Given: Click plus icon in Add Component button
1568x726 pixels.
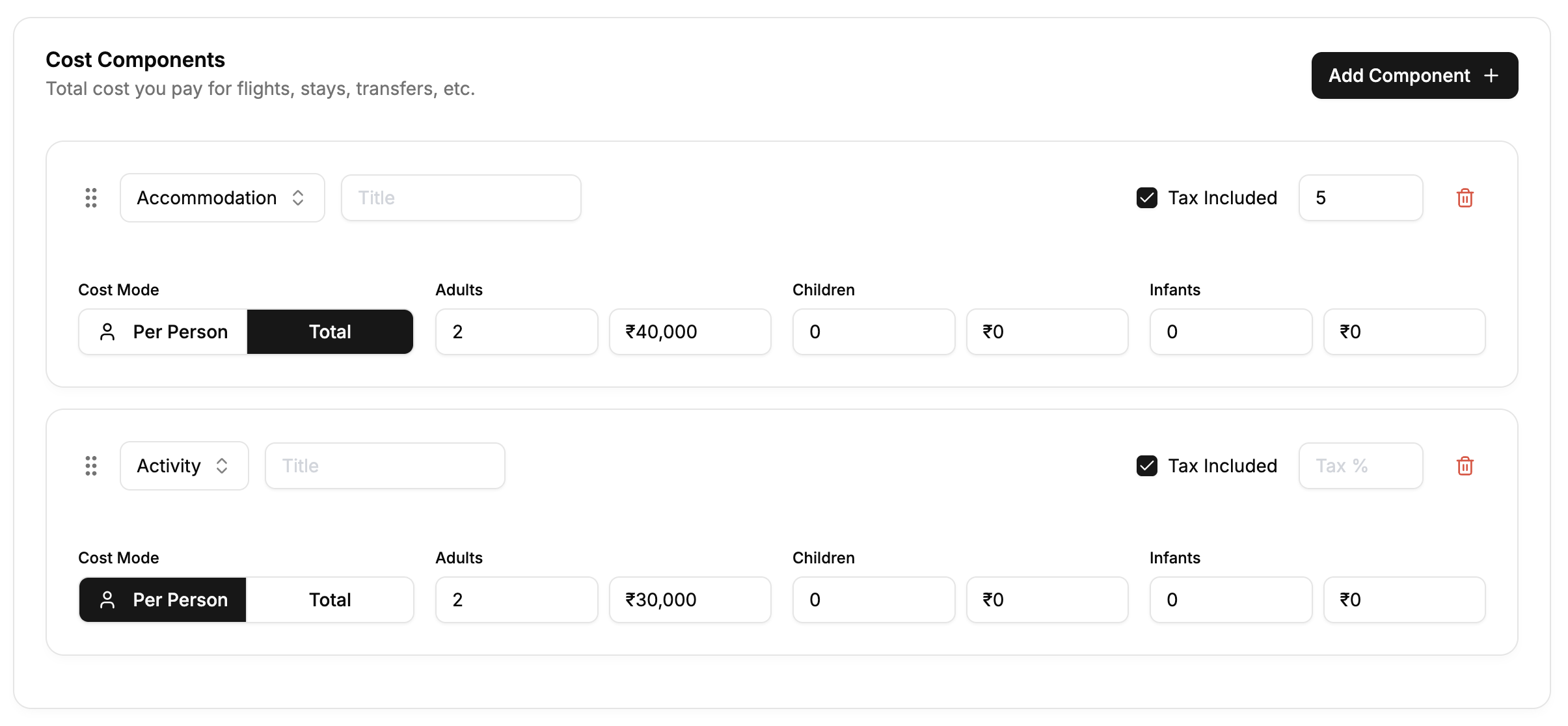Looking at the screenshot, I should click(x=1491, y=75).
